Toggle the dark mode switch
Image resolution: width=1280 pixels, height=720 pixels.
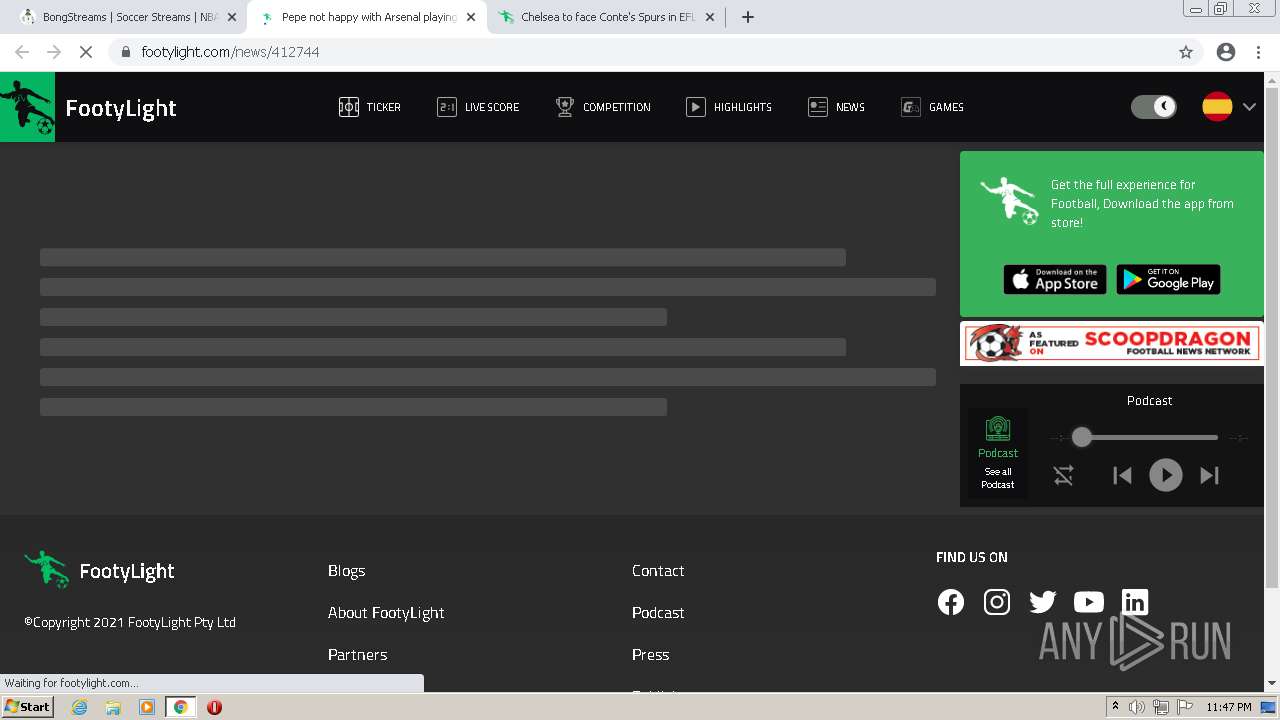tap(1153, 107)
